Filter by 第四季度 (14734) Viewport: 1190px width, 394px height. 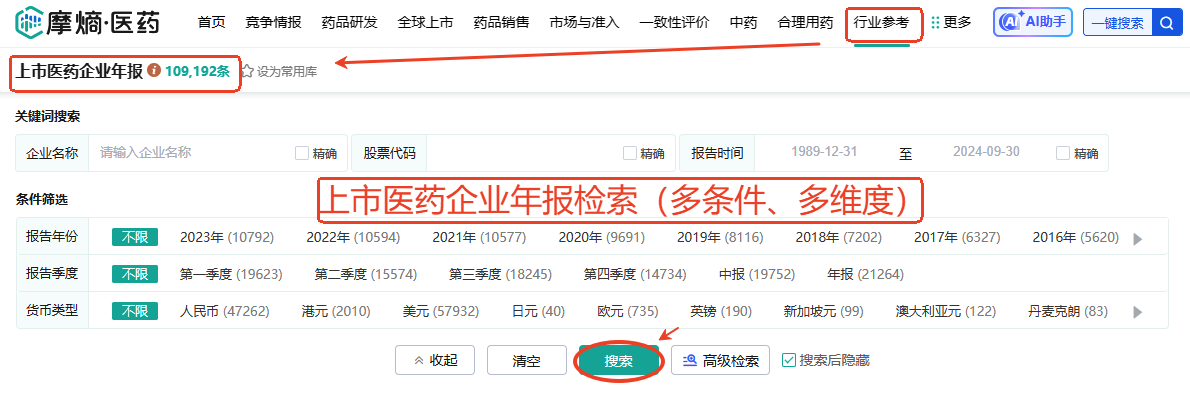[635, 274]
